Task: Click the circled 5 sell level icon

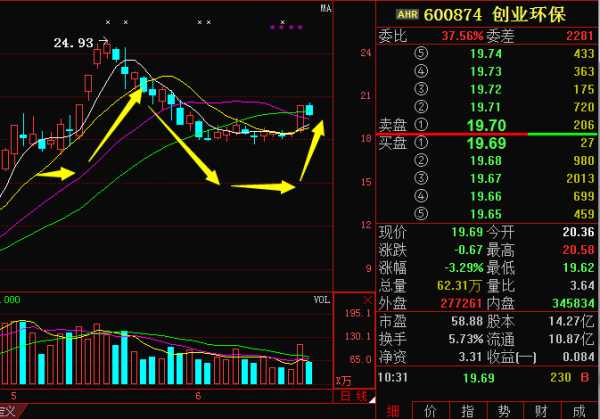Action: [421, 53]
